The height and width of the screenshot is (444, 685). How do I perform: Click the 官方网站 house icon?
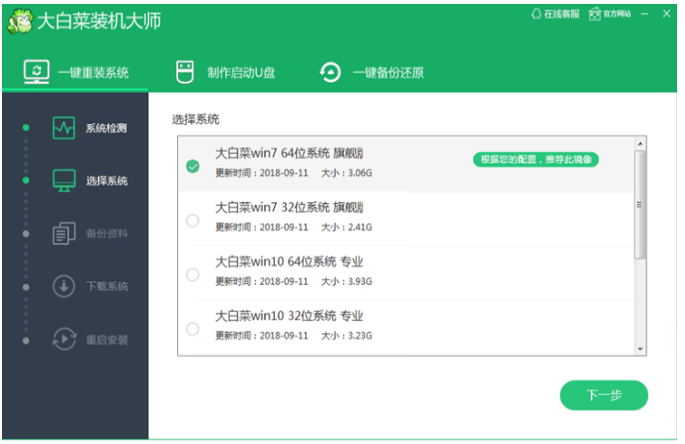[595, 14]
